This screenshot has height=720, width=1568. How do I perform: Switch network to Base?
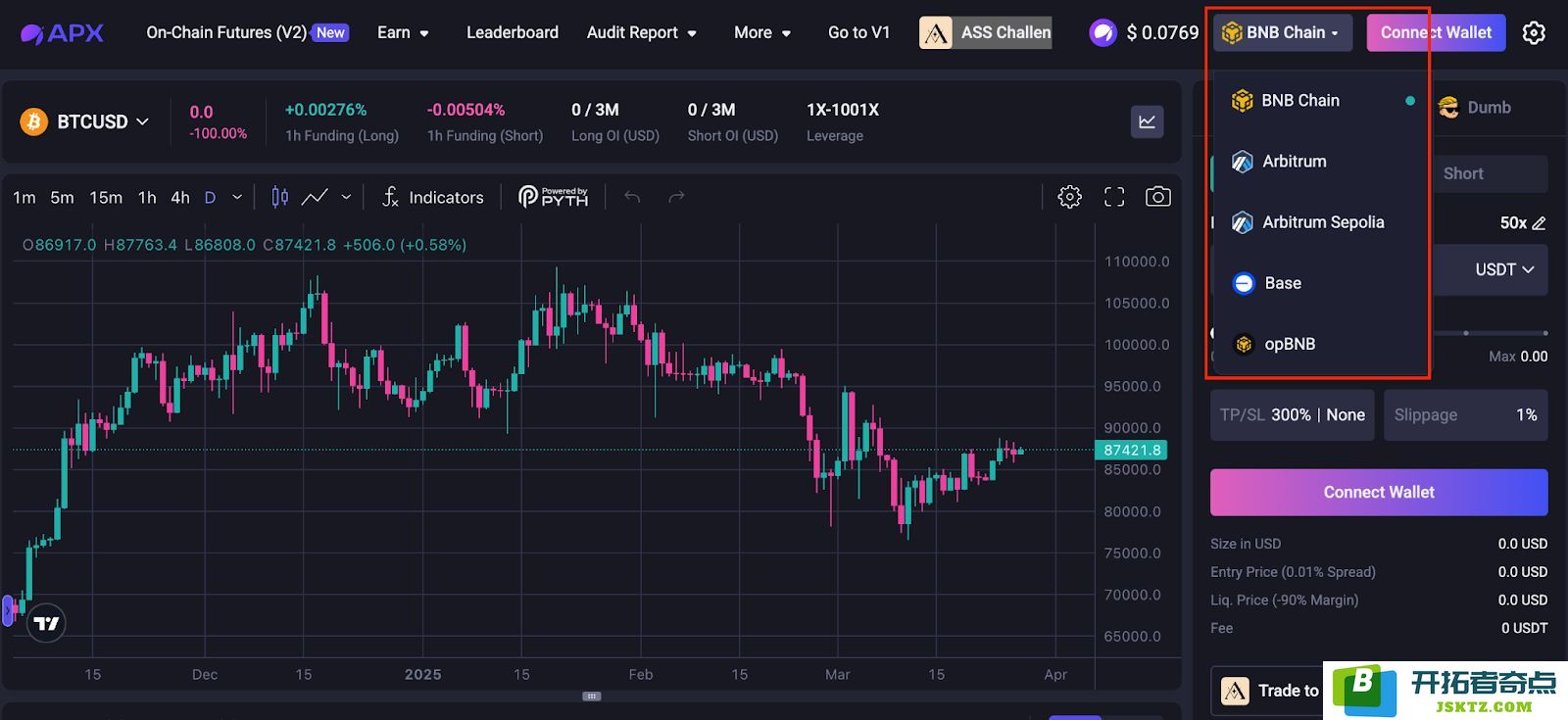(1321, 283)
